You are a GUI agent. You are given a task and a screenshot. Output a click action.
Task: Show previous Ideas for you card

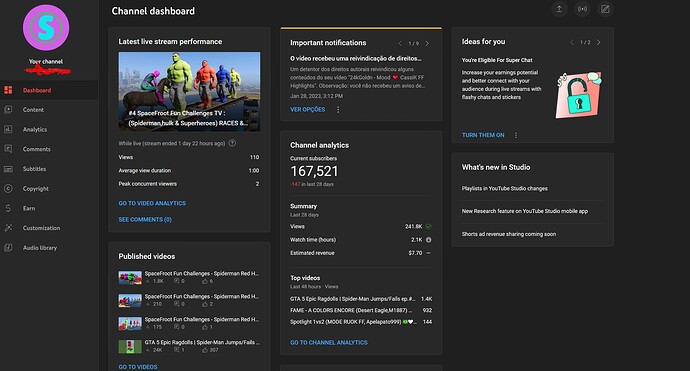[x=572, y=42]
